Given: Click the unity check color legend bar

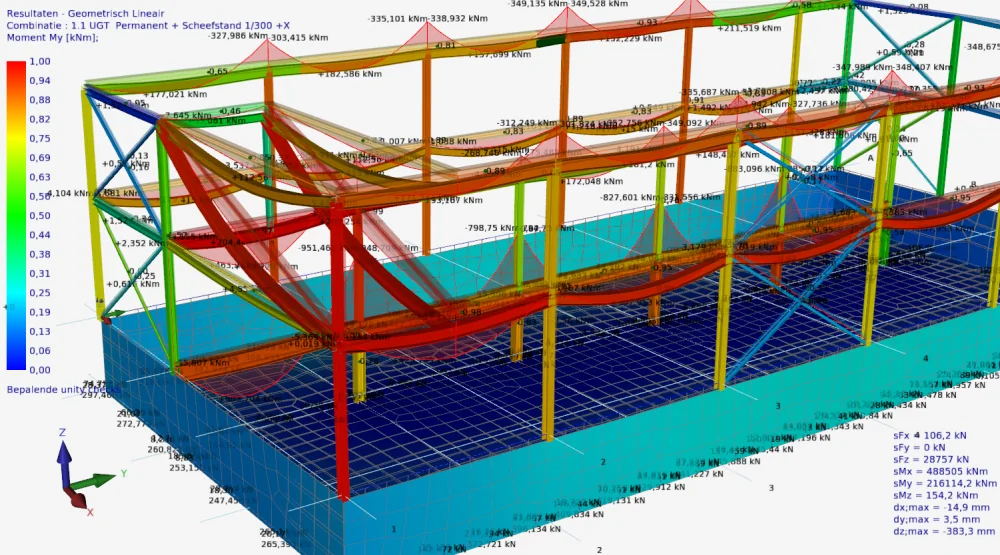Looking at the screenshot, I should coord(16,216).
